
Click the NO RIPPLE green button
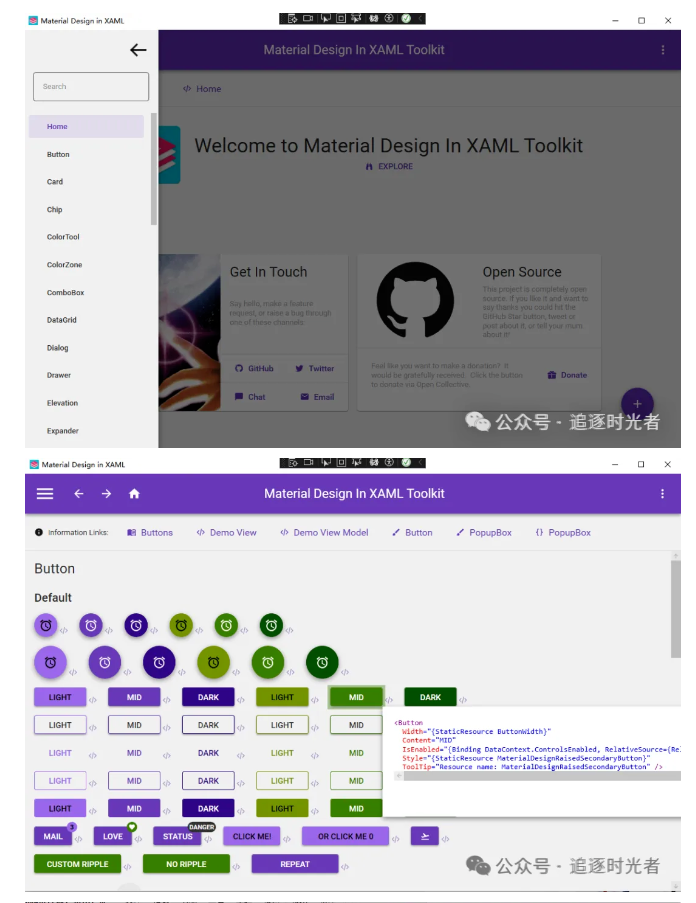(186, 864)
